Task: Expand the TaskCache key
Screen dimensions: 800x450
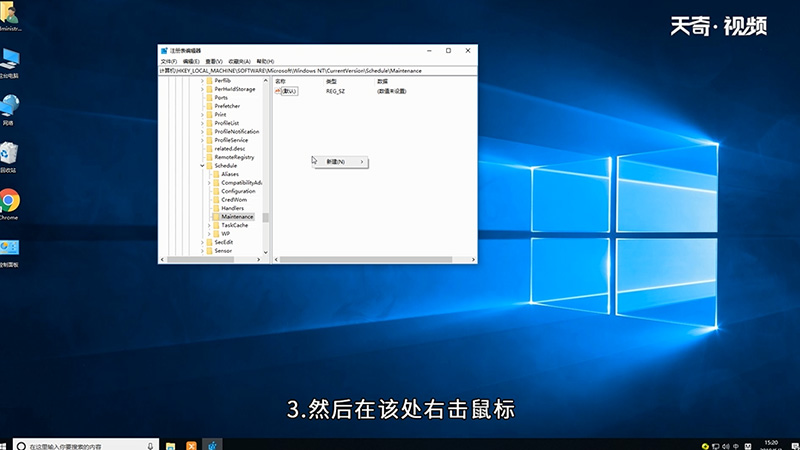Action: click(x=209, y=225)
